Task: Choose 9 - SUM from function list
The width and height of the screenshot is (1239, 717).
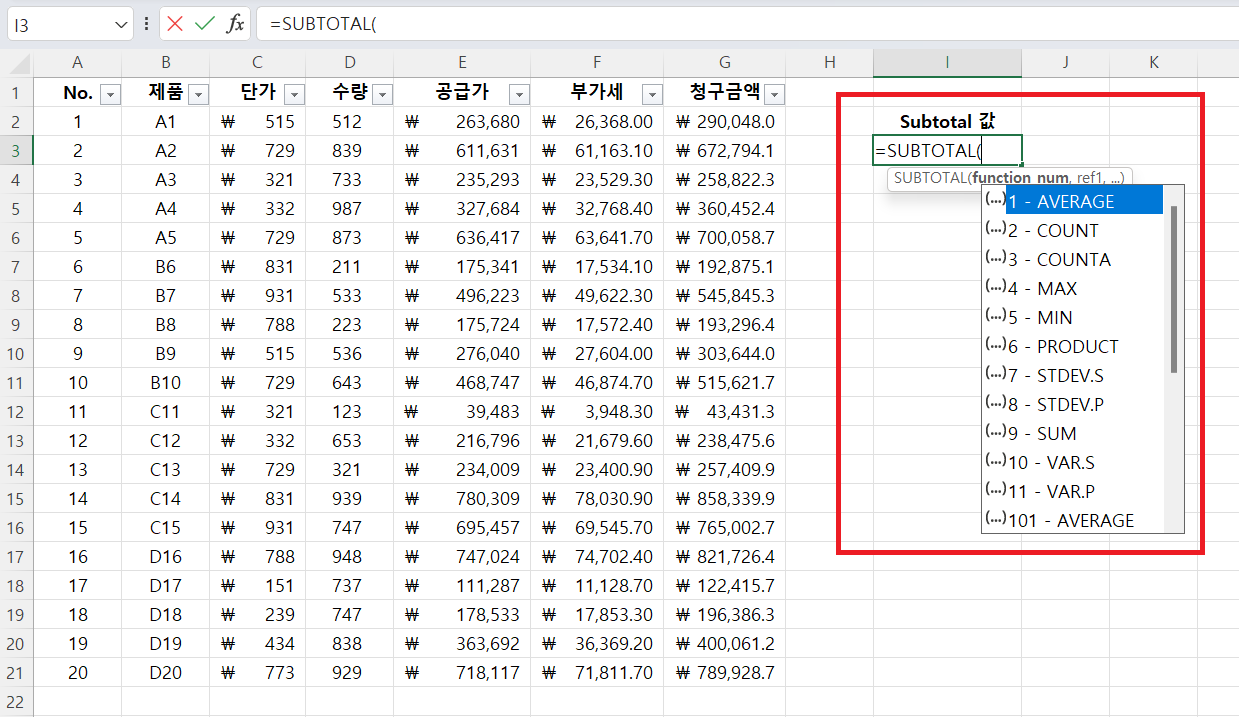Action: [x=1074, y=433]
